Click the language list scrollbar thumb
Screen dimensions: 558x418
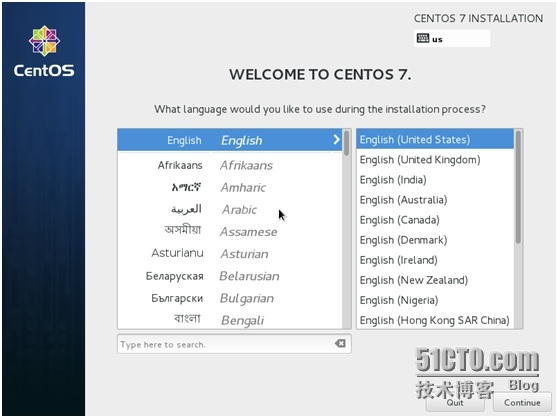click(346, 143)
